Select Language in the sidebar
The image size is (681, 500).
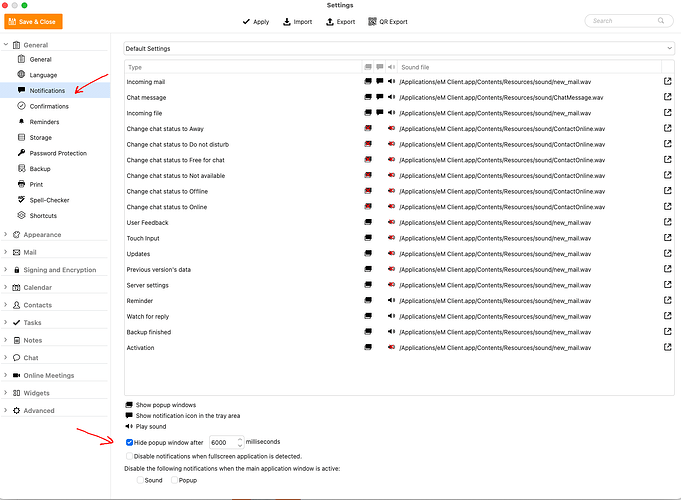tap(43, 75)
